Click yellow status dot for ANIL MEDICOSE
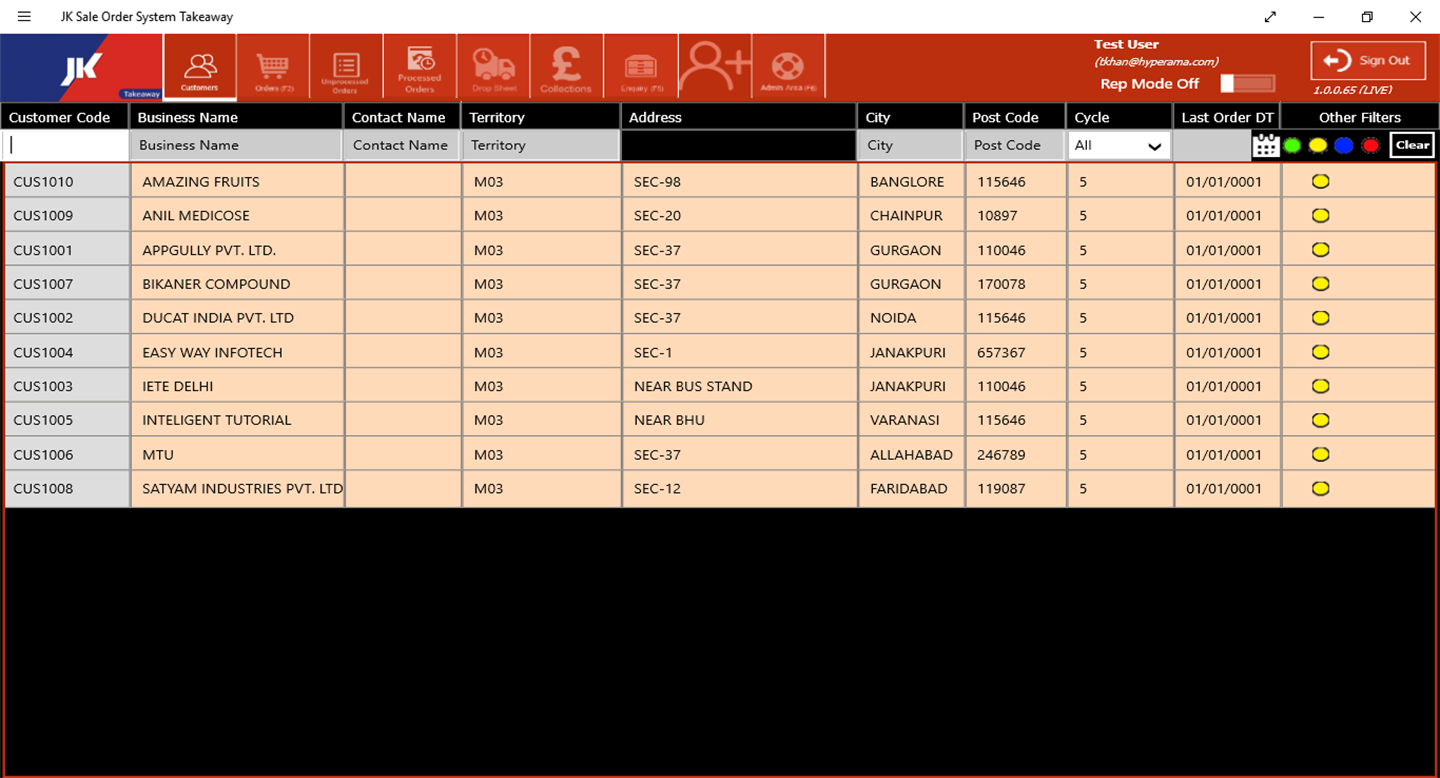The height and width of the screenshot is (778, 1440). point(1320,215)
